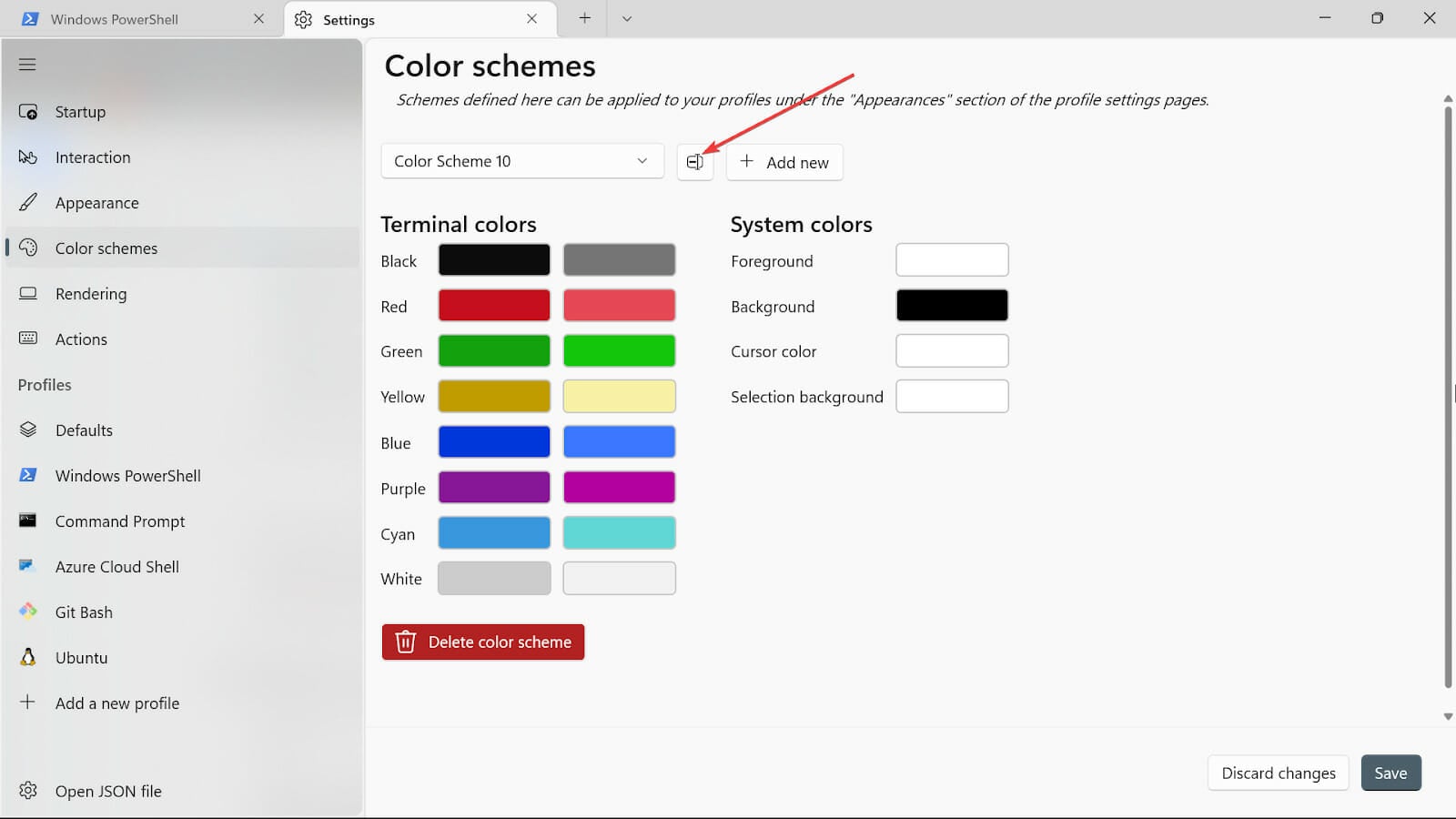This screenshot has height=819, width=1456.
Task: Open the Ubuntu profile settings
Action: 81,658
